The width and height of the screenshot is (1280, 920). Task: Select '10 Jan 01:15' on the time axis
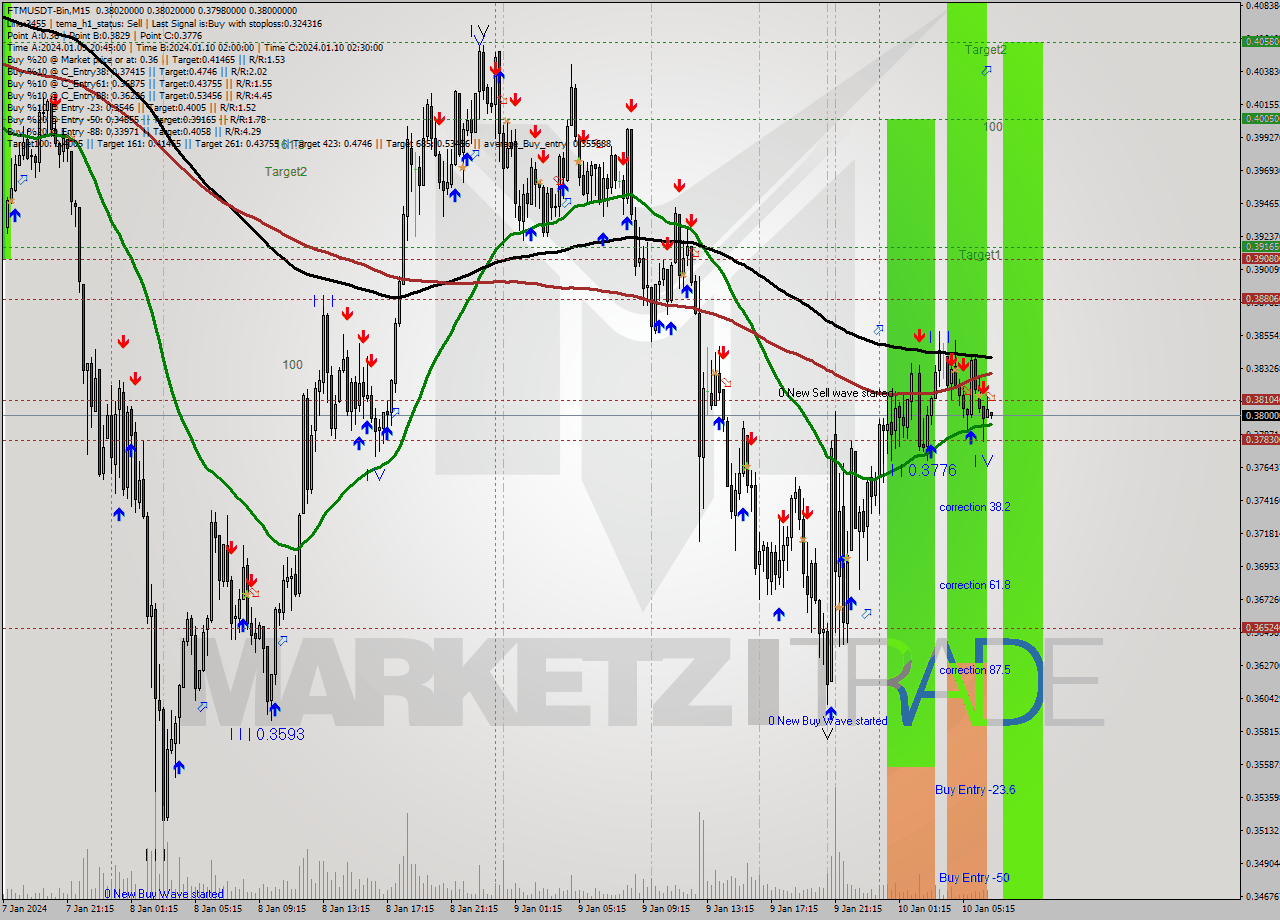pyautogui.click(x=924, y=909)
